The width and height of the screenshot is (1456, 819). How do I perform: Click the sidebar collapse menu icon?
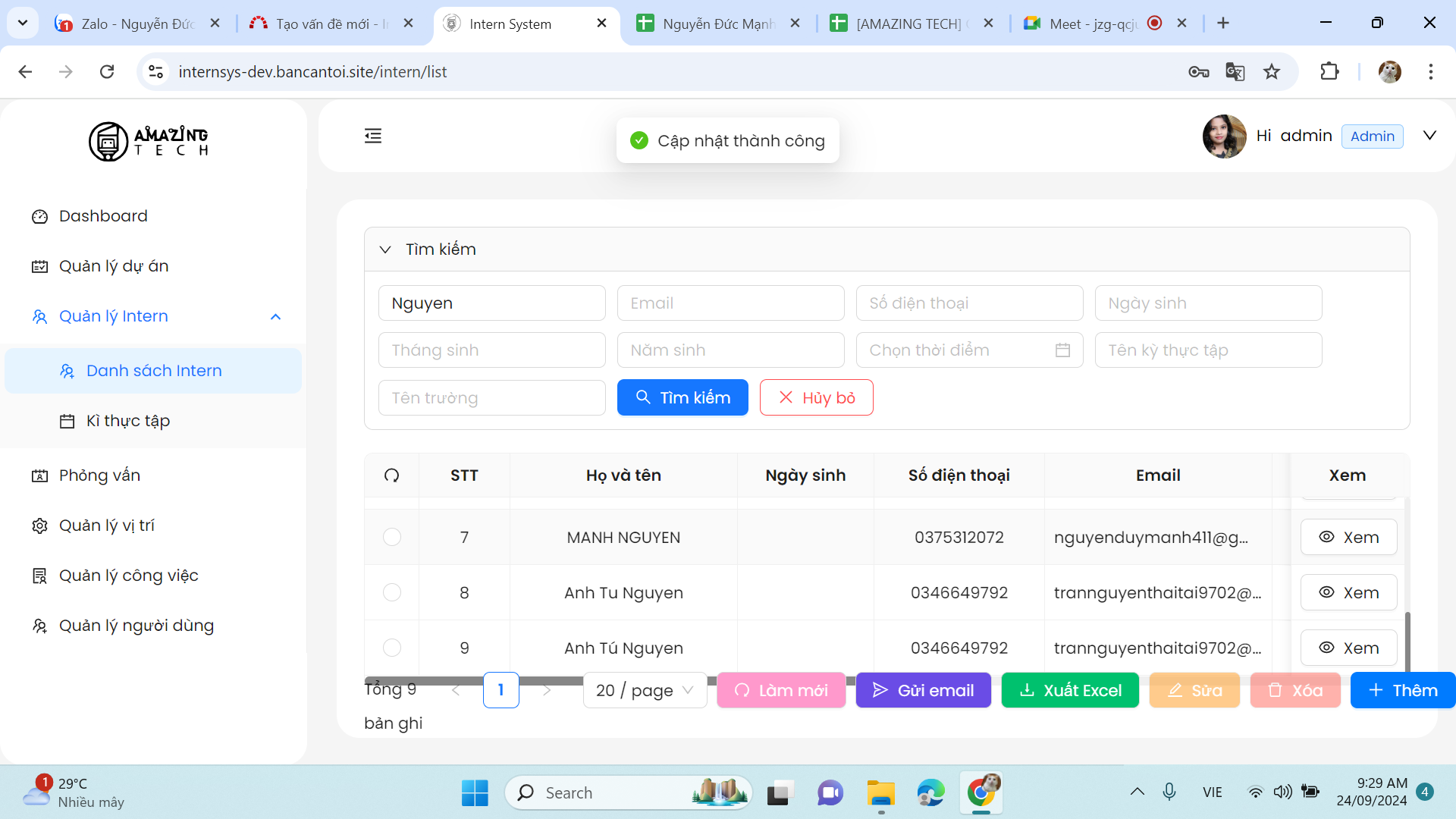[372, 136]
